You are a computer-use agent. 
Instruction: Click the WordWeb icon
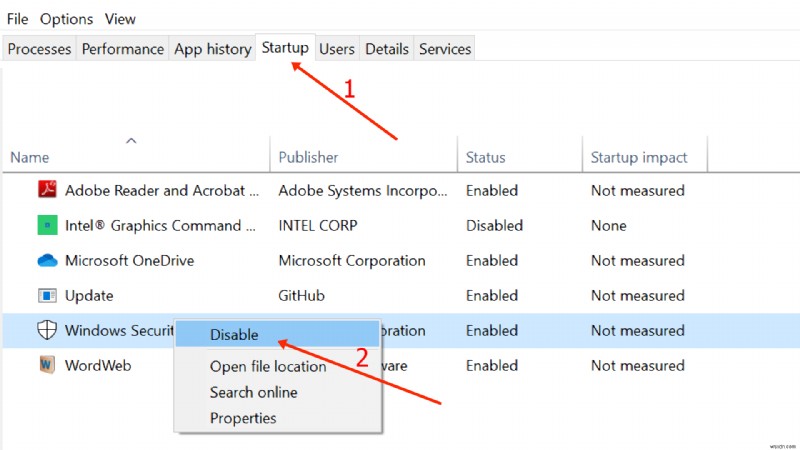(47, 365)
